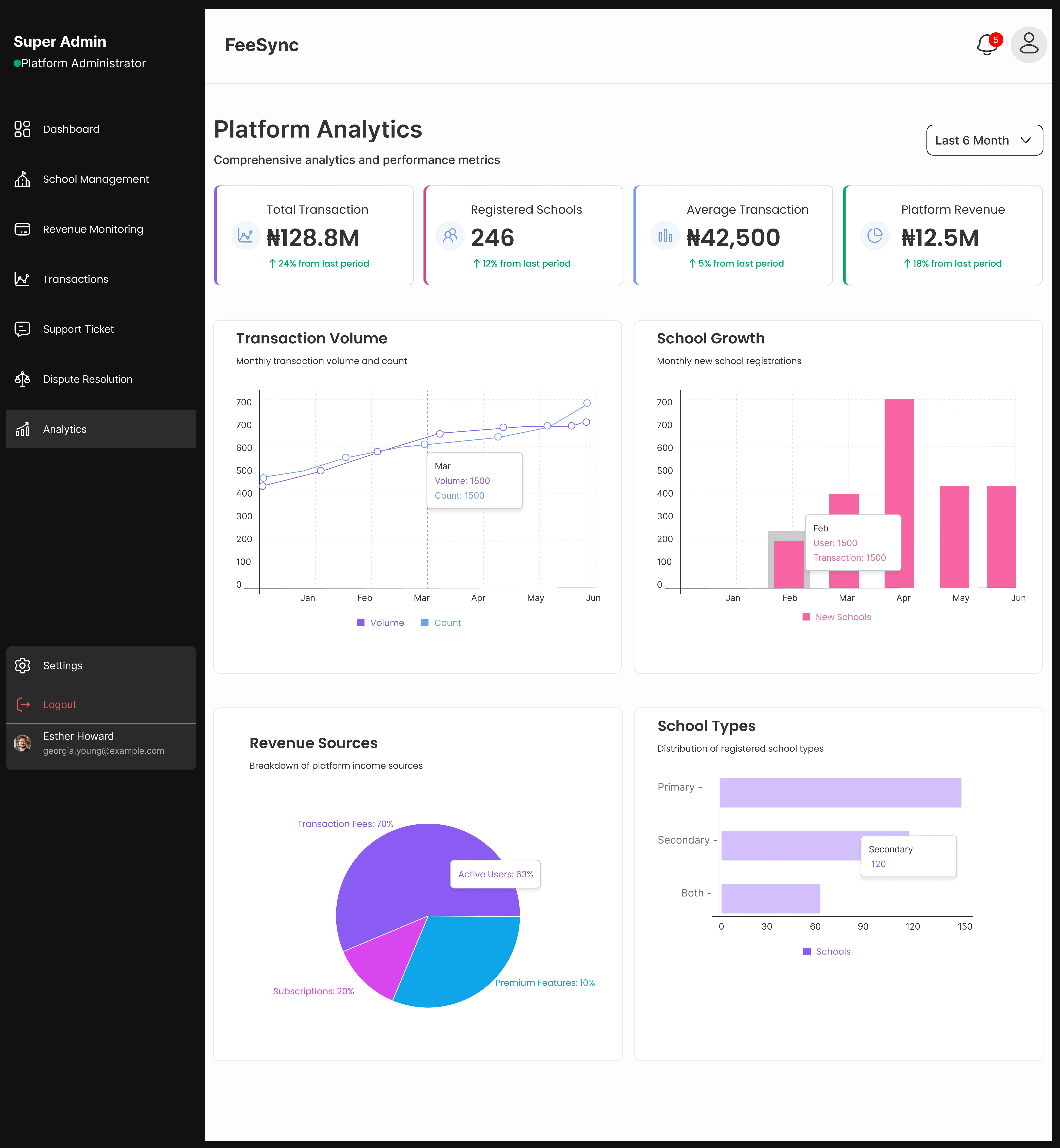The width and height of the screenshot is (1060, 1148).
Task: Click the Logout link
Action: 60,705
